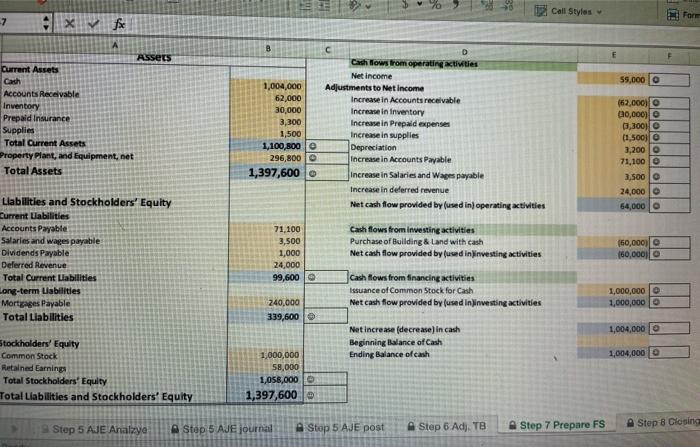Screen dimensions: 700x447
Task: Select Increase in Accounts Payable 71,100 cell
Action: 612,161
